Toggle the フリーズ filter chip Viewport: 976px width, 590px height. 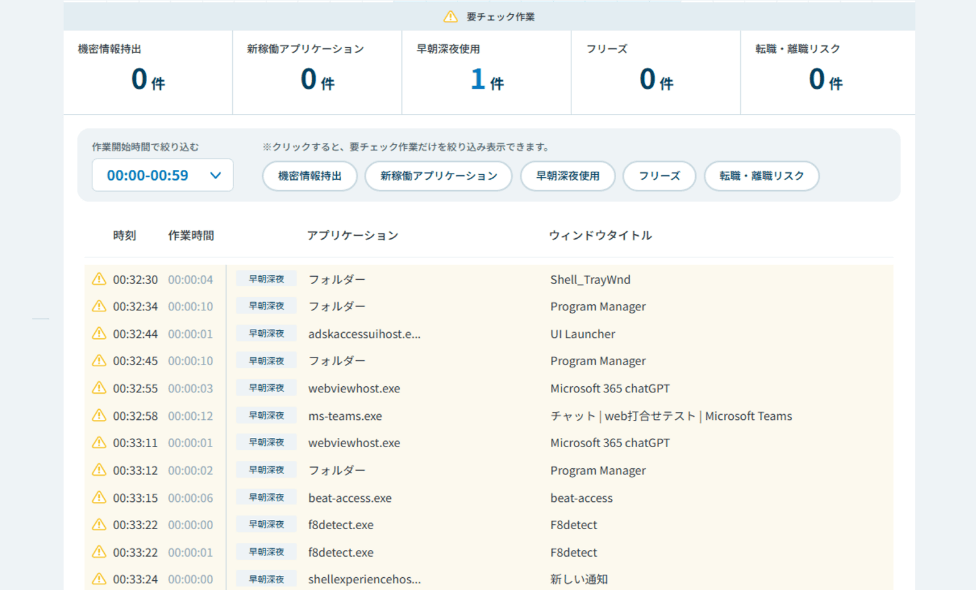tap(659, 175)
